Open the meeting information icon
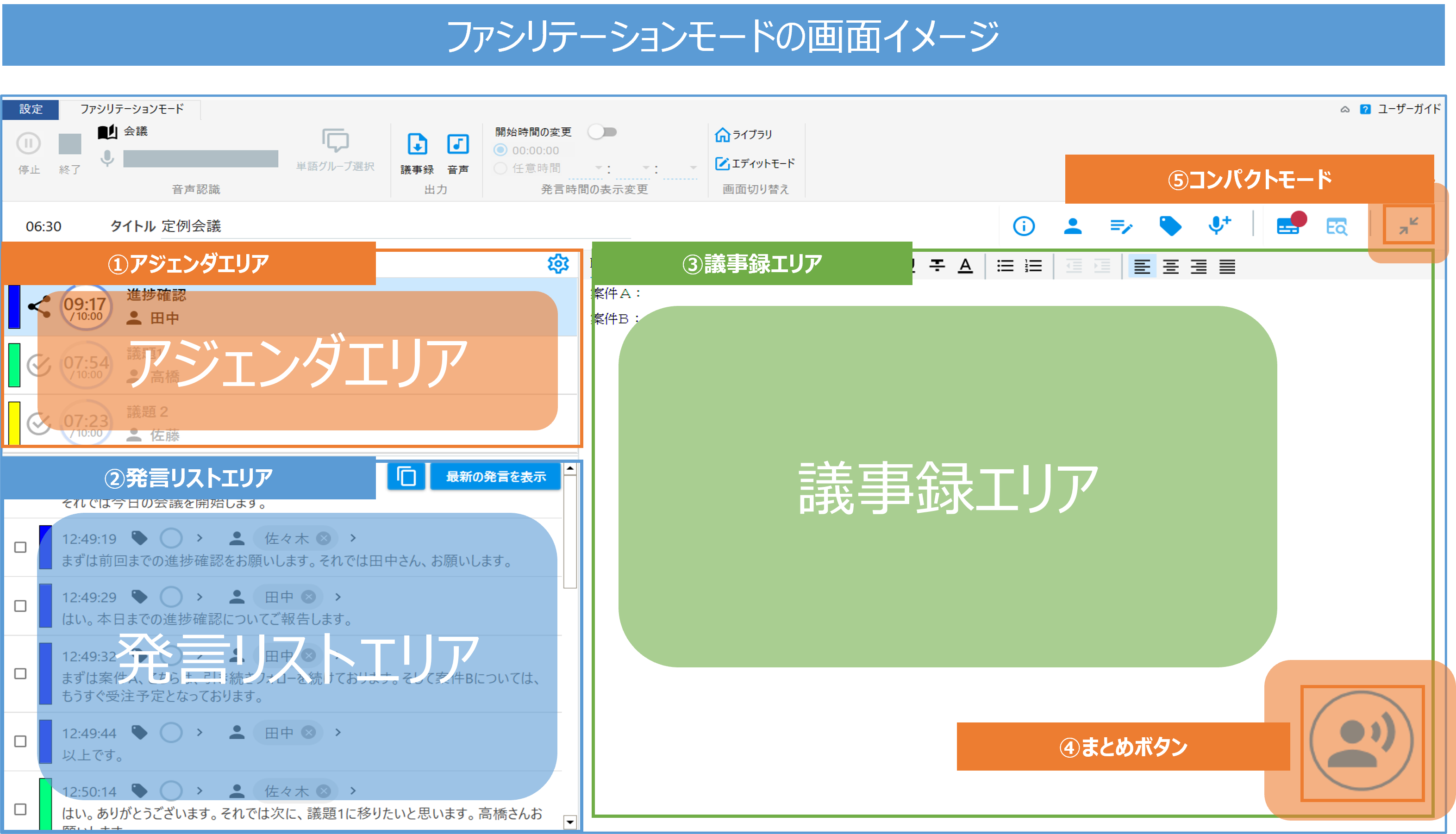 1024,226
